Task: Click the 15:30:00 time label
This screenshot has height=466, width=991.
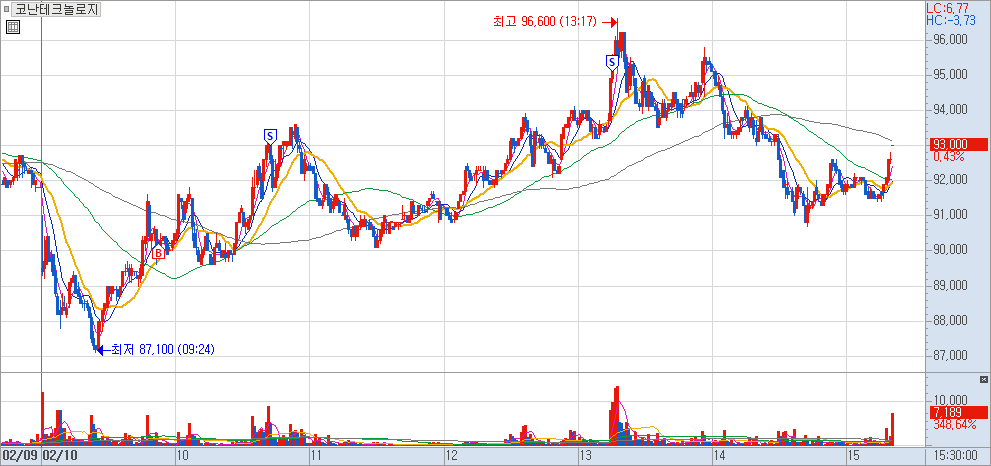Action: (x=956, y=455)
